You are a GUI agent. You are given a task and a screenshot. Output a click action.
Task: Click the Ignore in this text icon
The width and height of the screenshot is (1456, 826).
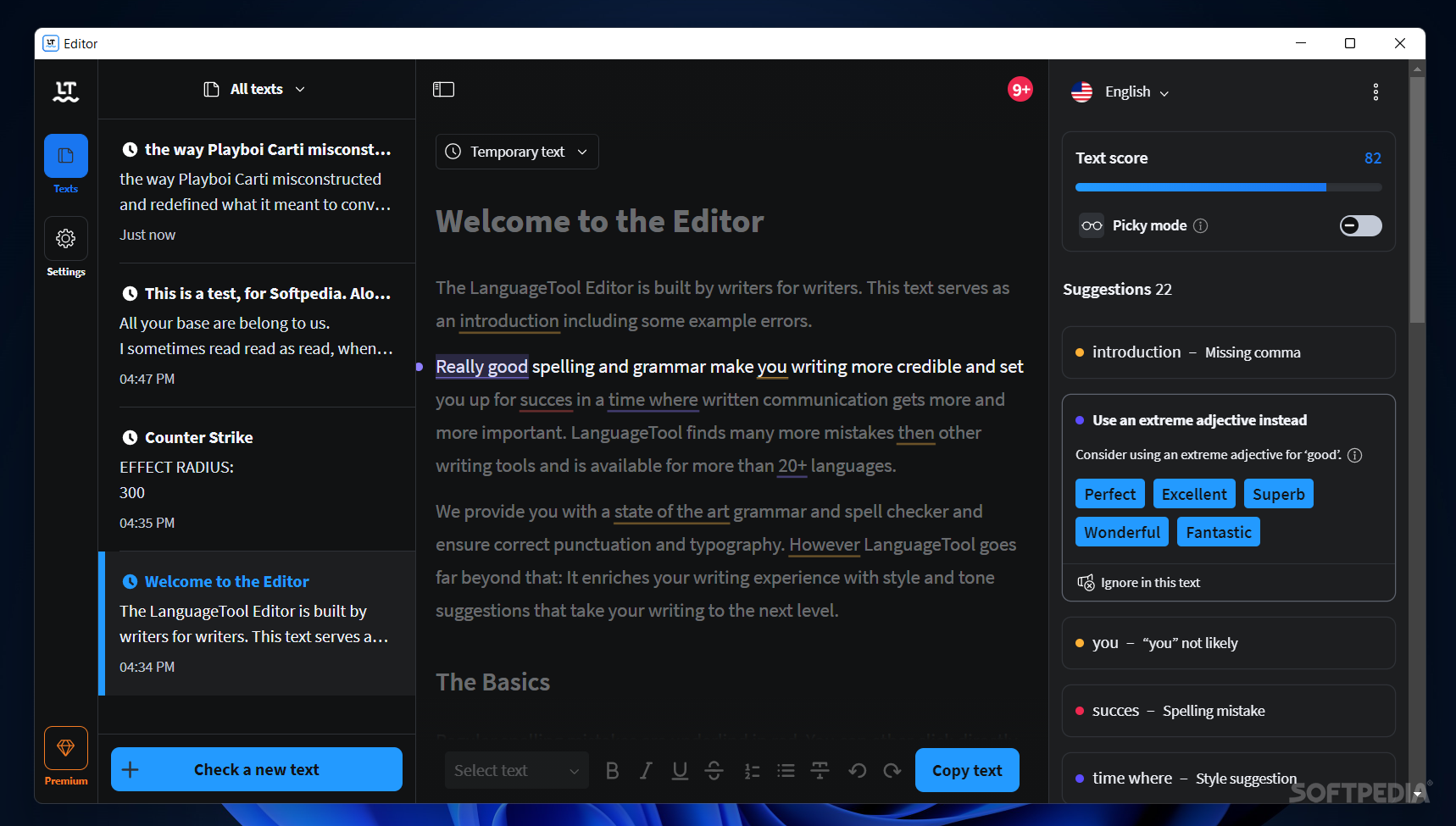click(1086, 582)
